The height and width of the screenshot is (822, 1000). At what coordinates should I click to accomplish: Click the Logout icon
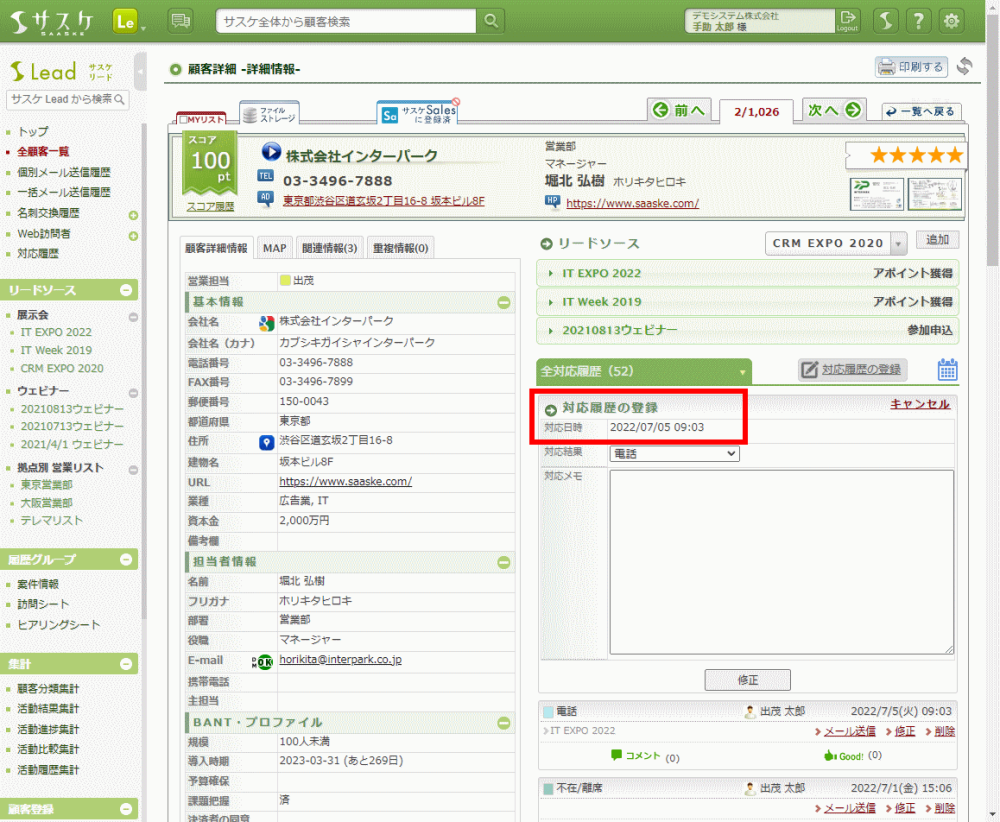pos(848,21)
